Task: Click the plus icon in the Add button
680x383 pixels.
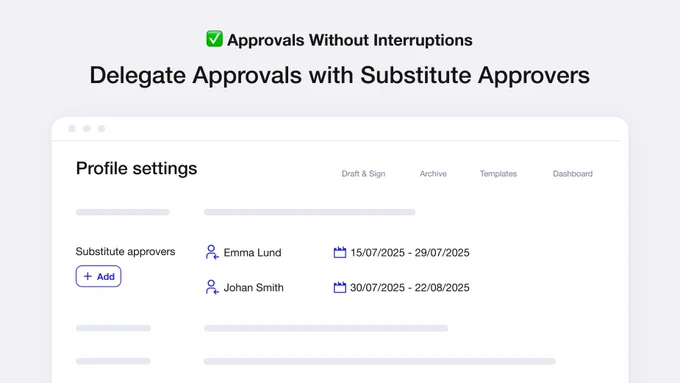Action: pyautogui.click(x=88, y=276)
